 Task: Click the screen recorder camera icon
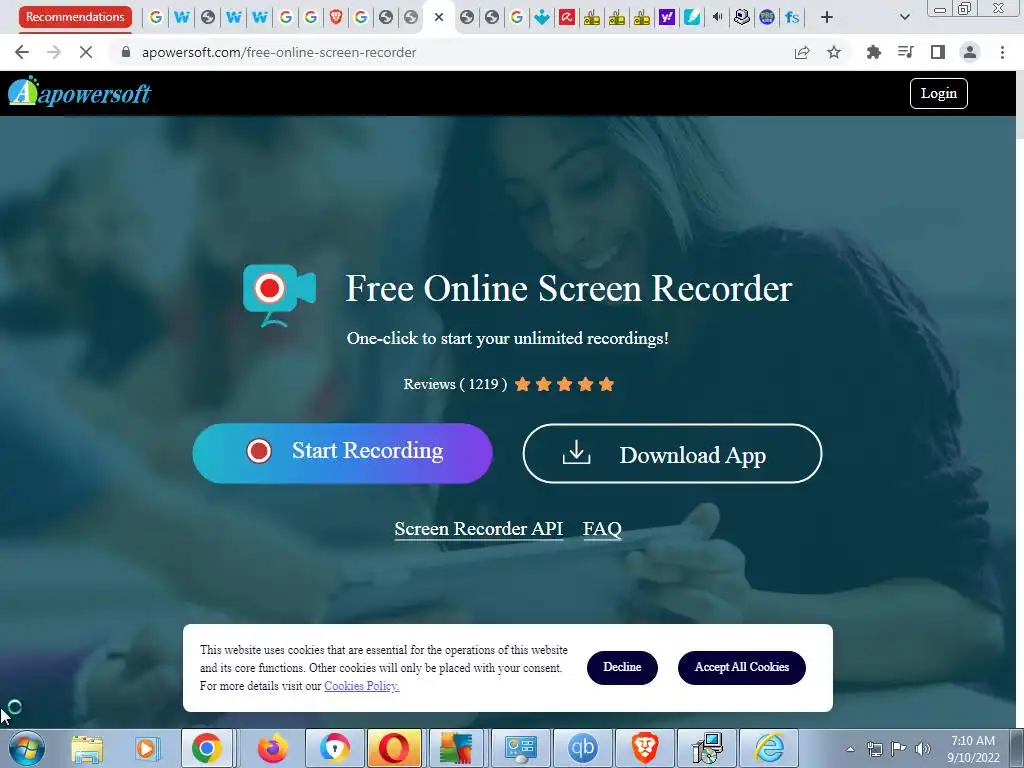[x=280, y=295]
